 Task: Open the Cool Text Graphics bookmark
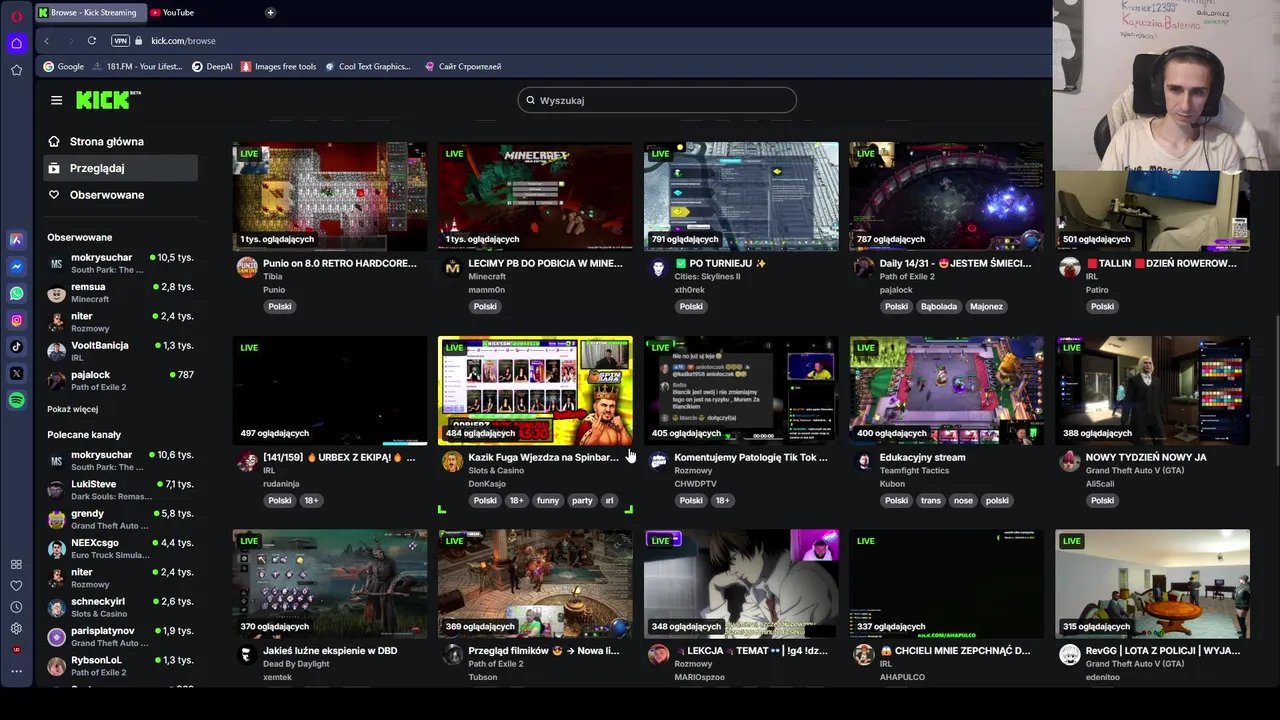367,66
